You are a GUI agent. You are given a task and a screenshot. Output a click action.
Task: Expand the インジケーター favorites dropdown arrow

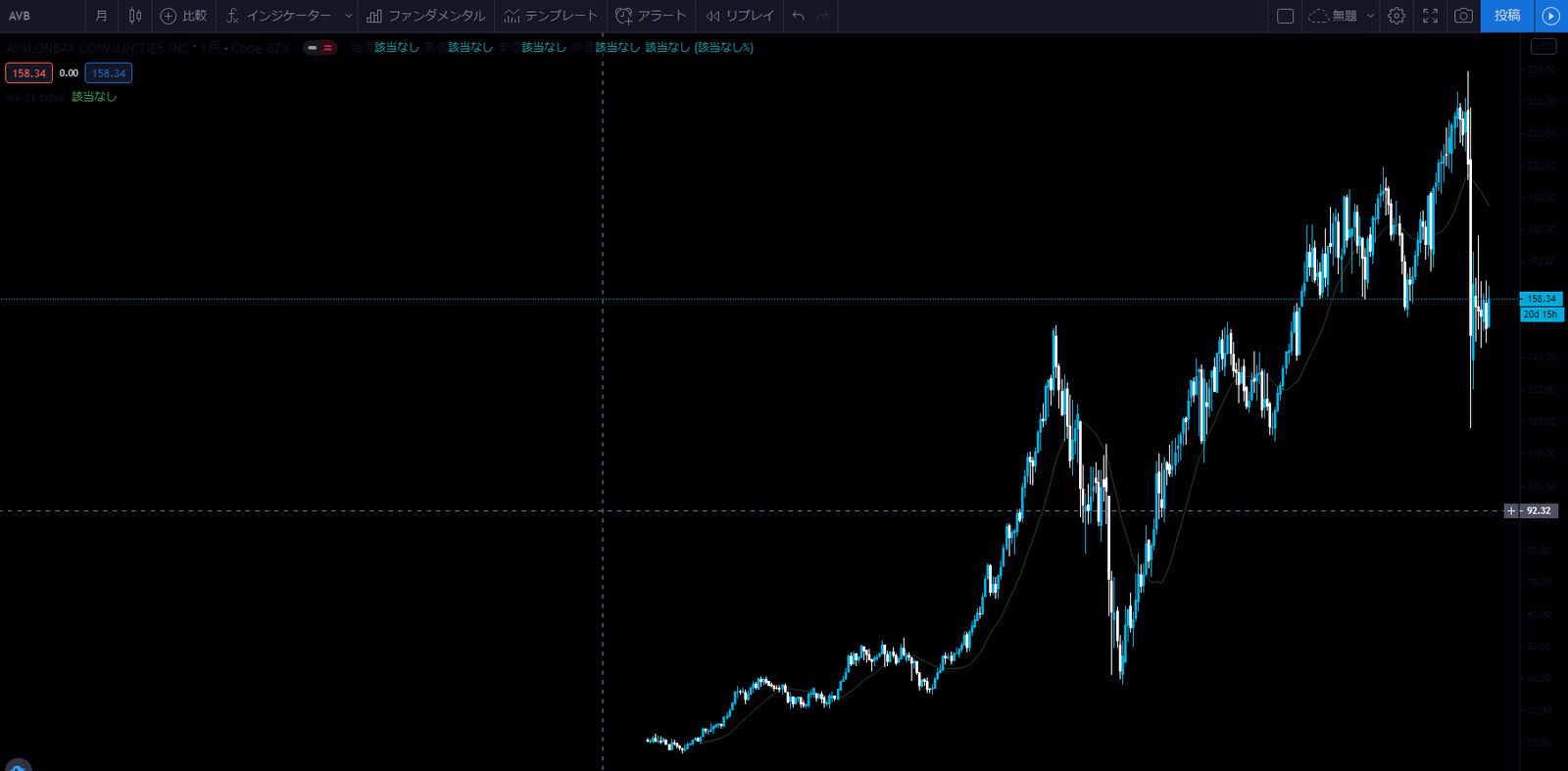348,16
